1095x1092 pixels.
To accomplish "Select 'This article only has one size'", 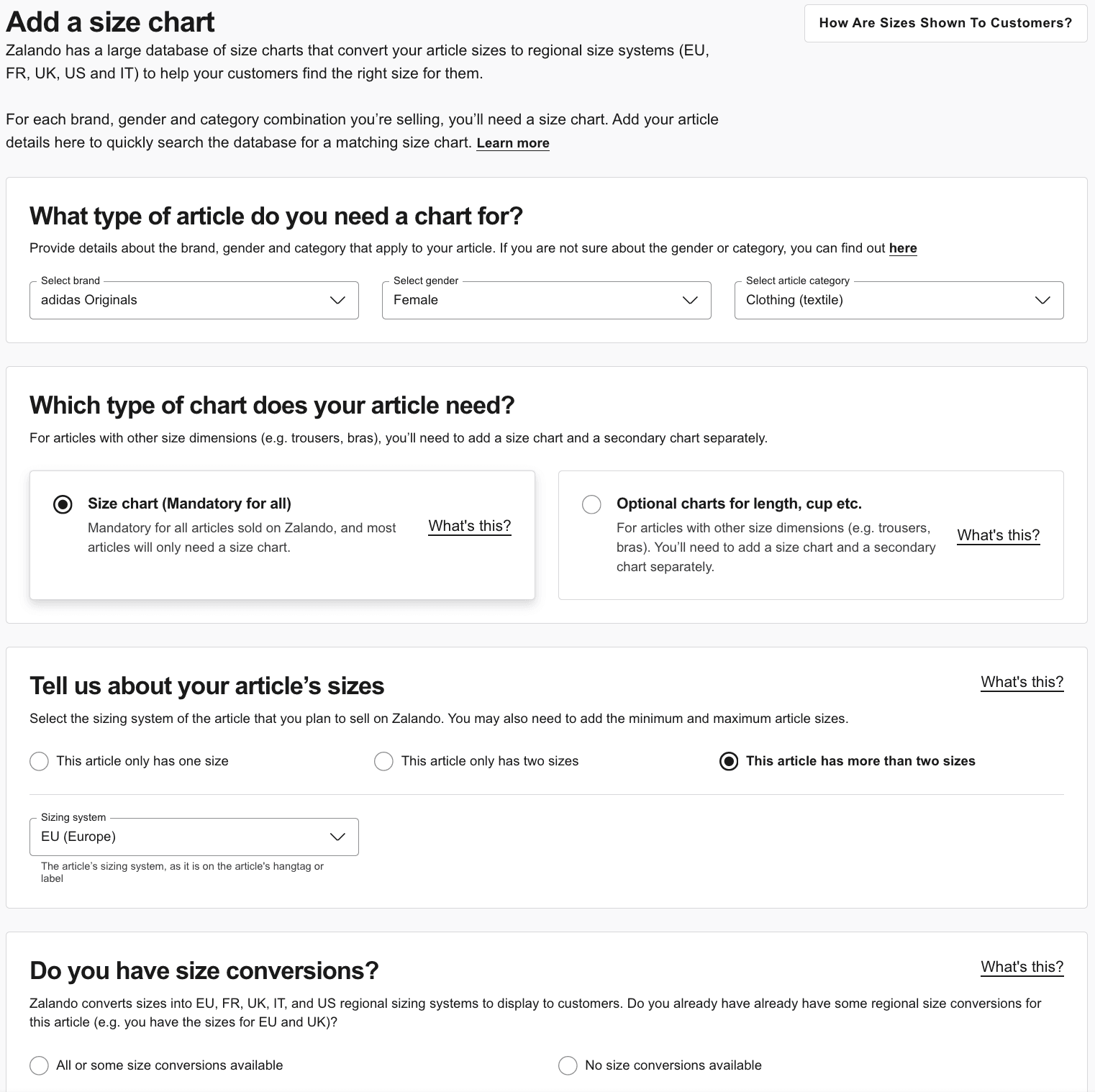I will 40,761.
